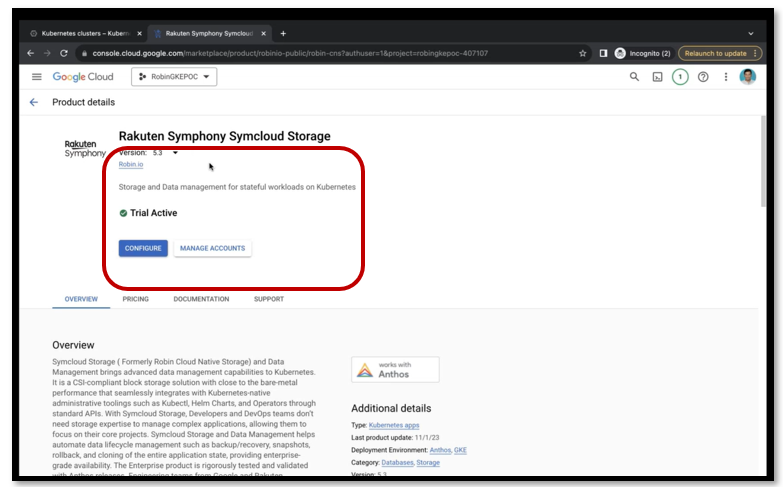Open the Databases category link
This screenshot has height=487, width=783.
[x=397, y=463]
